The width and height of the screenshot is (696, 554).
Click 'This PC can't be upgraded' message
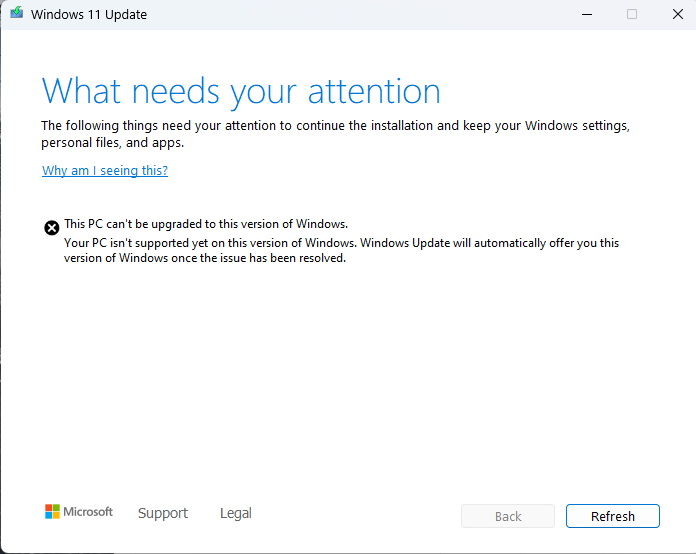point(206,224)
